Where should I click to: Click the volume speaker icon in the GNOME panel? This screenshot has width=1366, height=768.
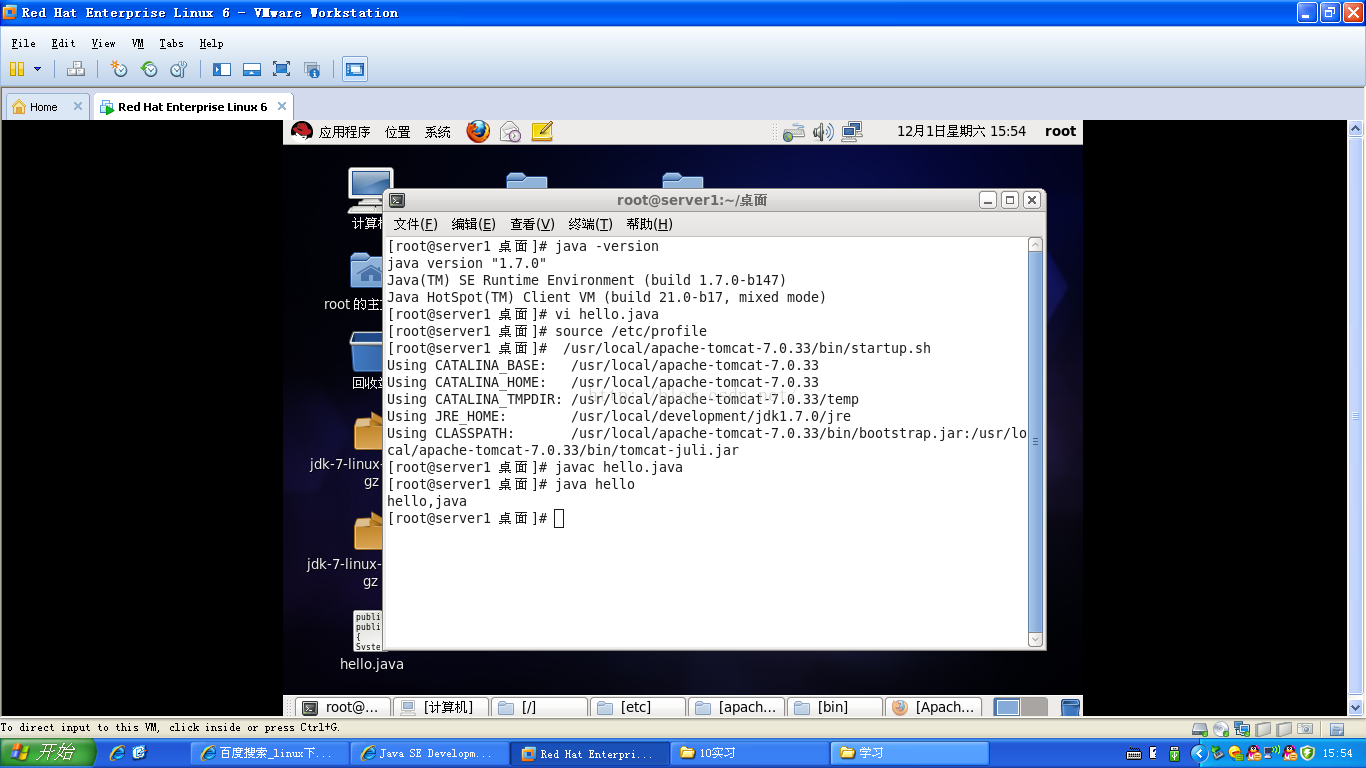click(x=822, y=131)
